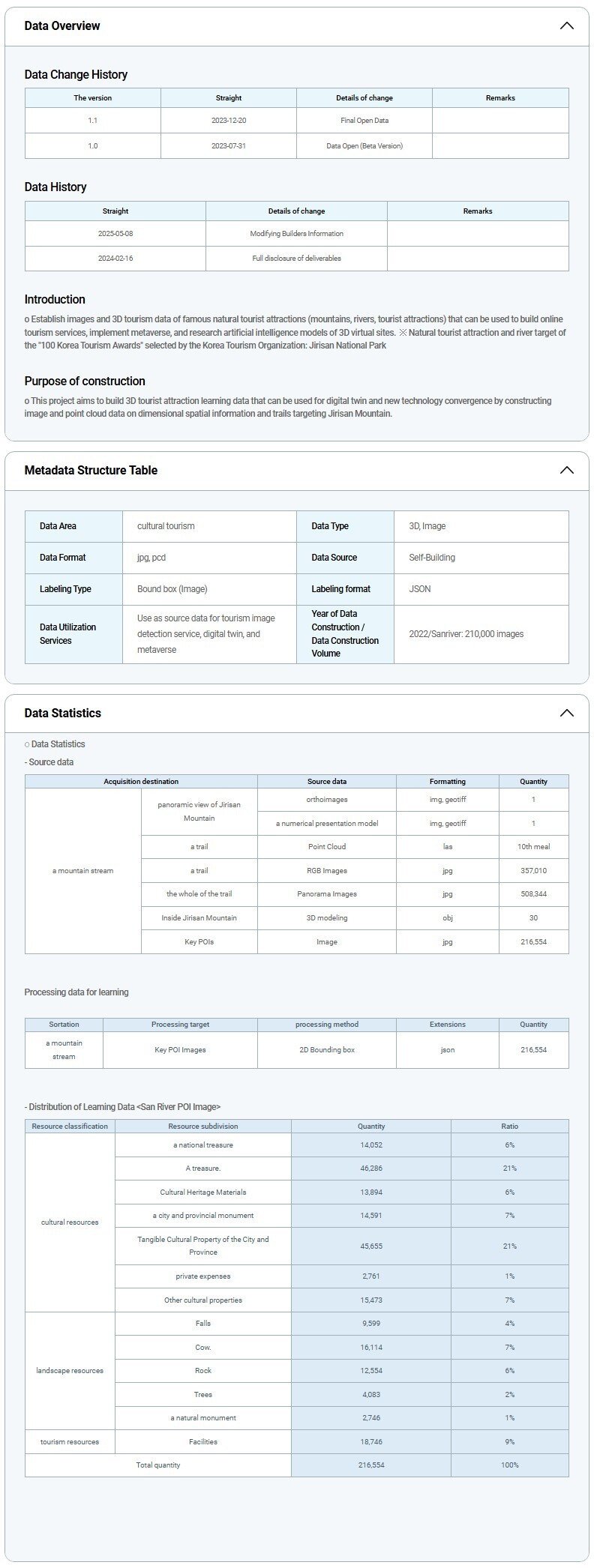Image resolution: width=594 pixels, height=1568 pixels.
Task: Select version 1.1 cell in change history
Action: click(x=92, y=120)
